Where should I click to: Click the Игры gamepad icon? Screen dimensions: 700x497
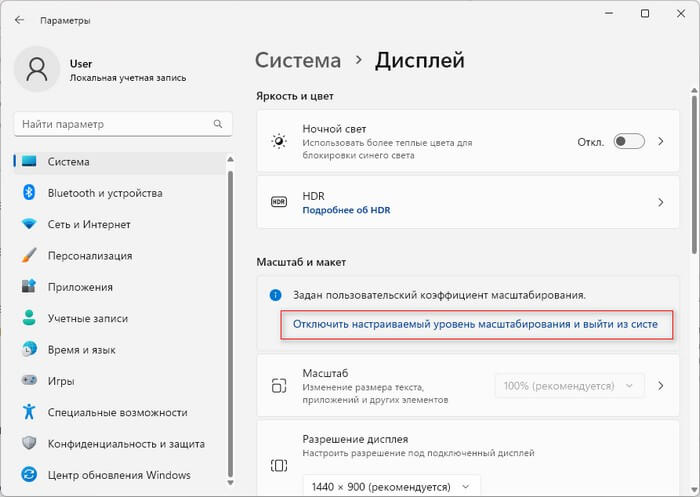point(29,380)
